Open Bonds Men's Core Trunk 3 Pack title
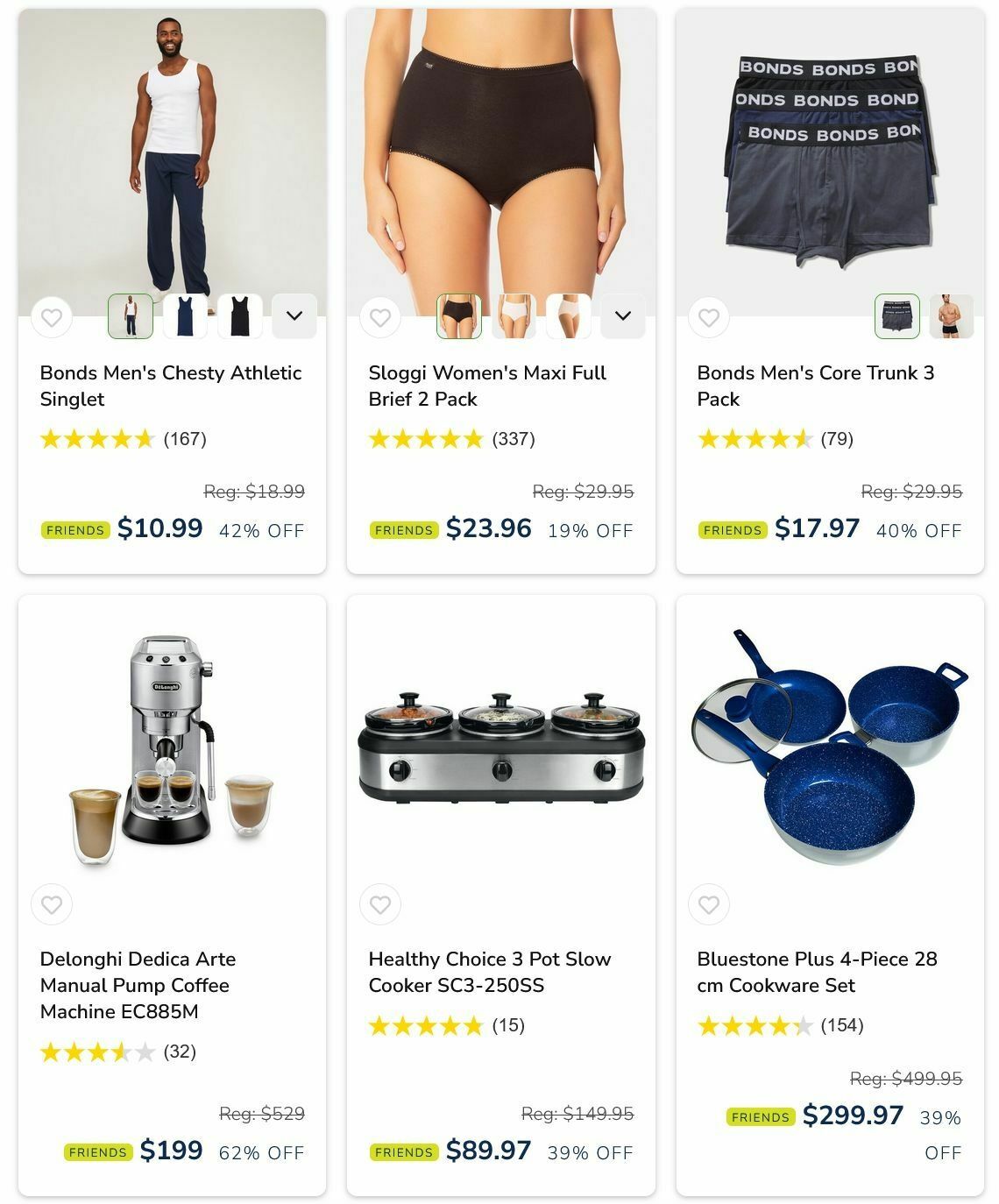 [816, 386]
